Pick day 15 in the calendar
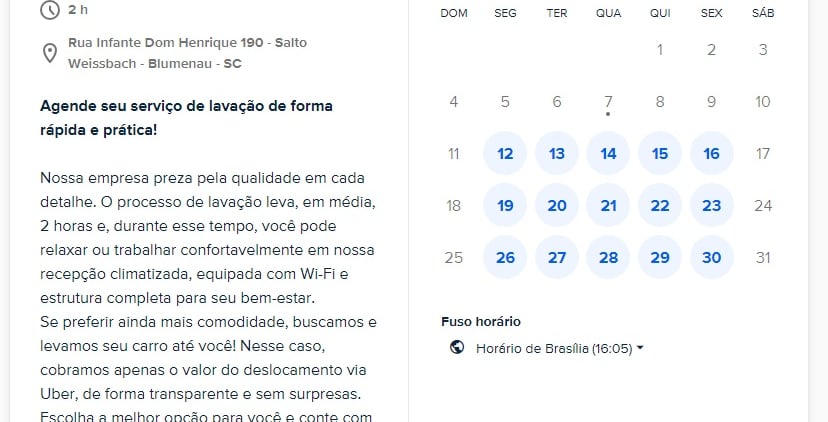828x422 pixels. [660, 153]
